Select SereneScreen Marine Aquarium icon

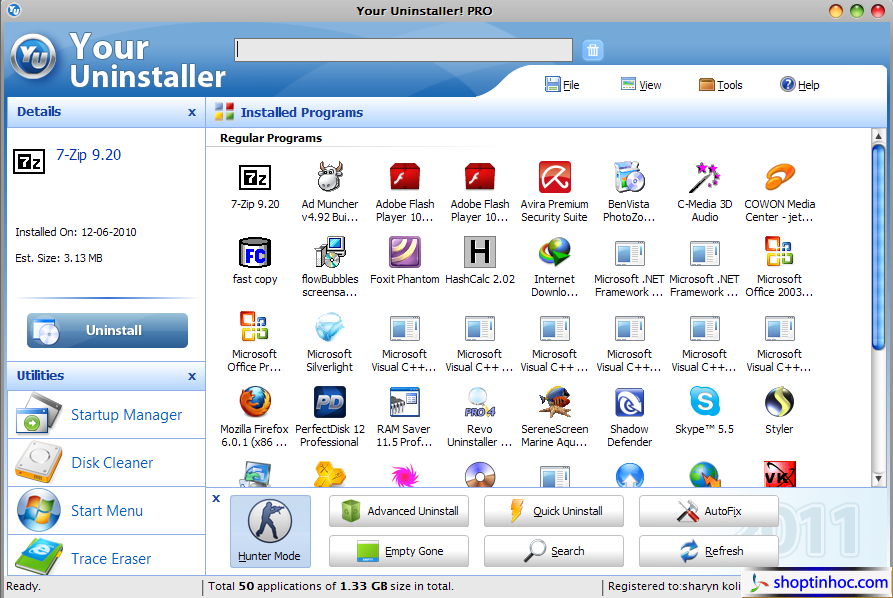point(554,402)
